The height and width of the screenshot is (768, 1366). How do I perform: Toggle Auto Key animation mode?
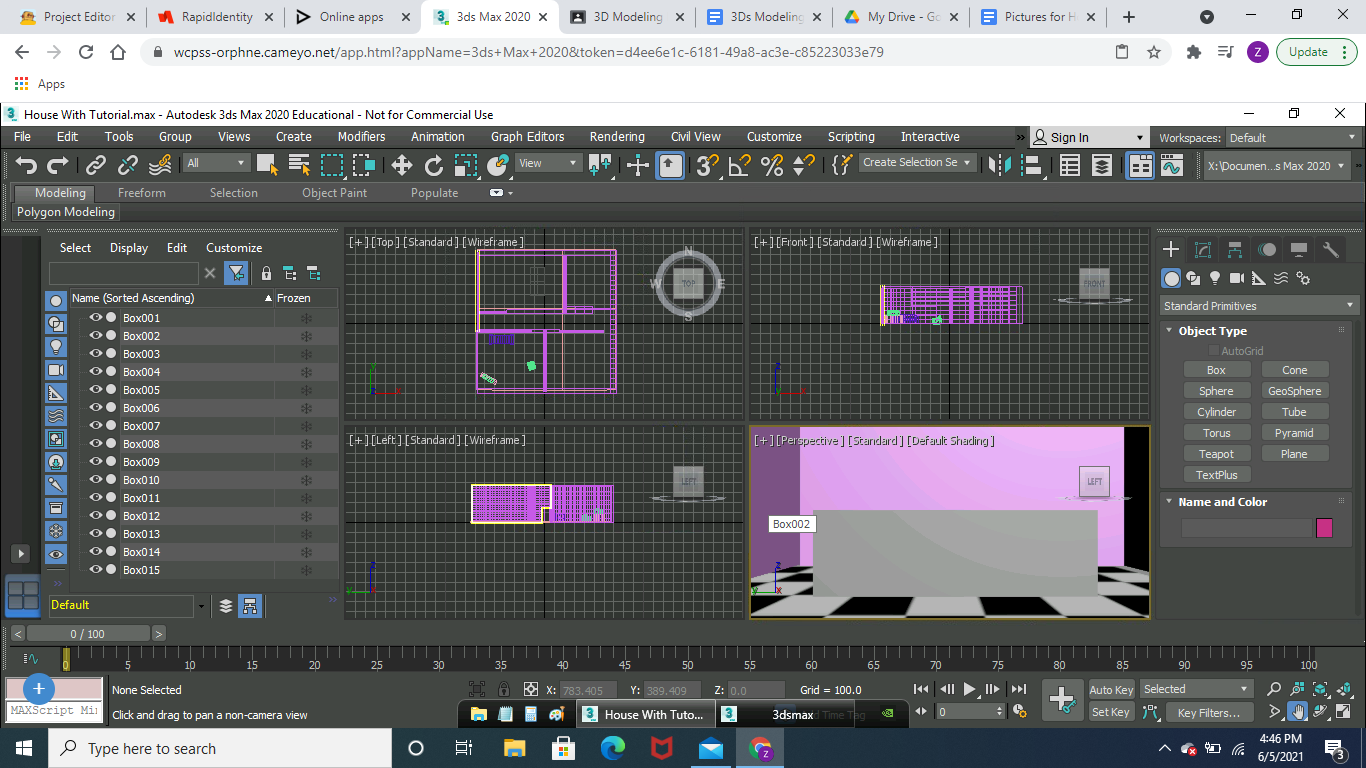click(x=1111, y=690)
